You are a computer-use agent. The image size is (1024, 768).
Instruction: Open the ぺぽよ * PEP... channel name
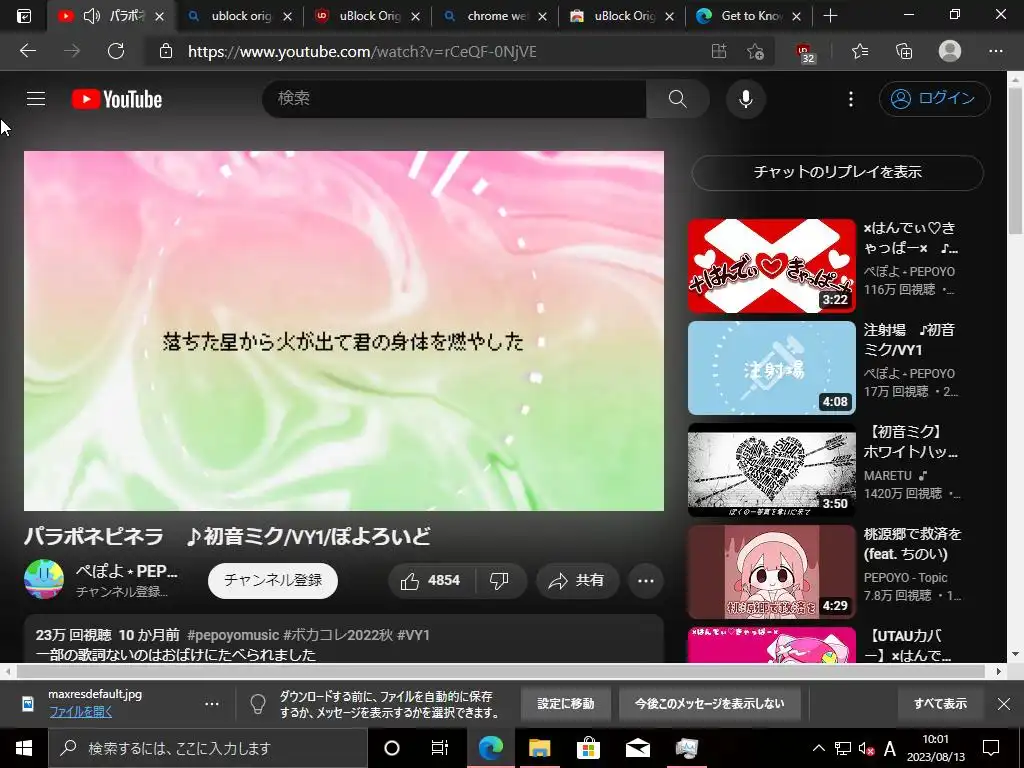click(127, 571)
